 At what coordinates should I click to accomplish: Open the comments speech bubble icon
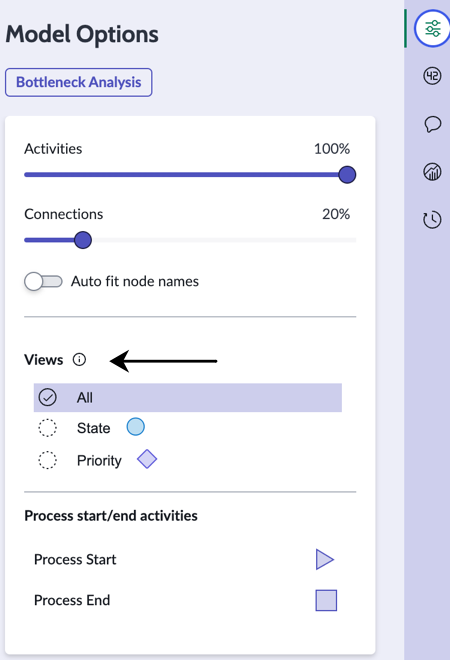pyautogui.click(x=432, y=124)
